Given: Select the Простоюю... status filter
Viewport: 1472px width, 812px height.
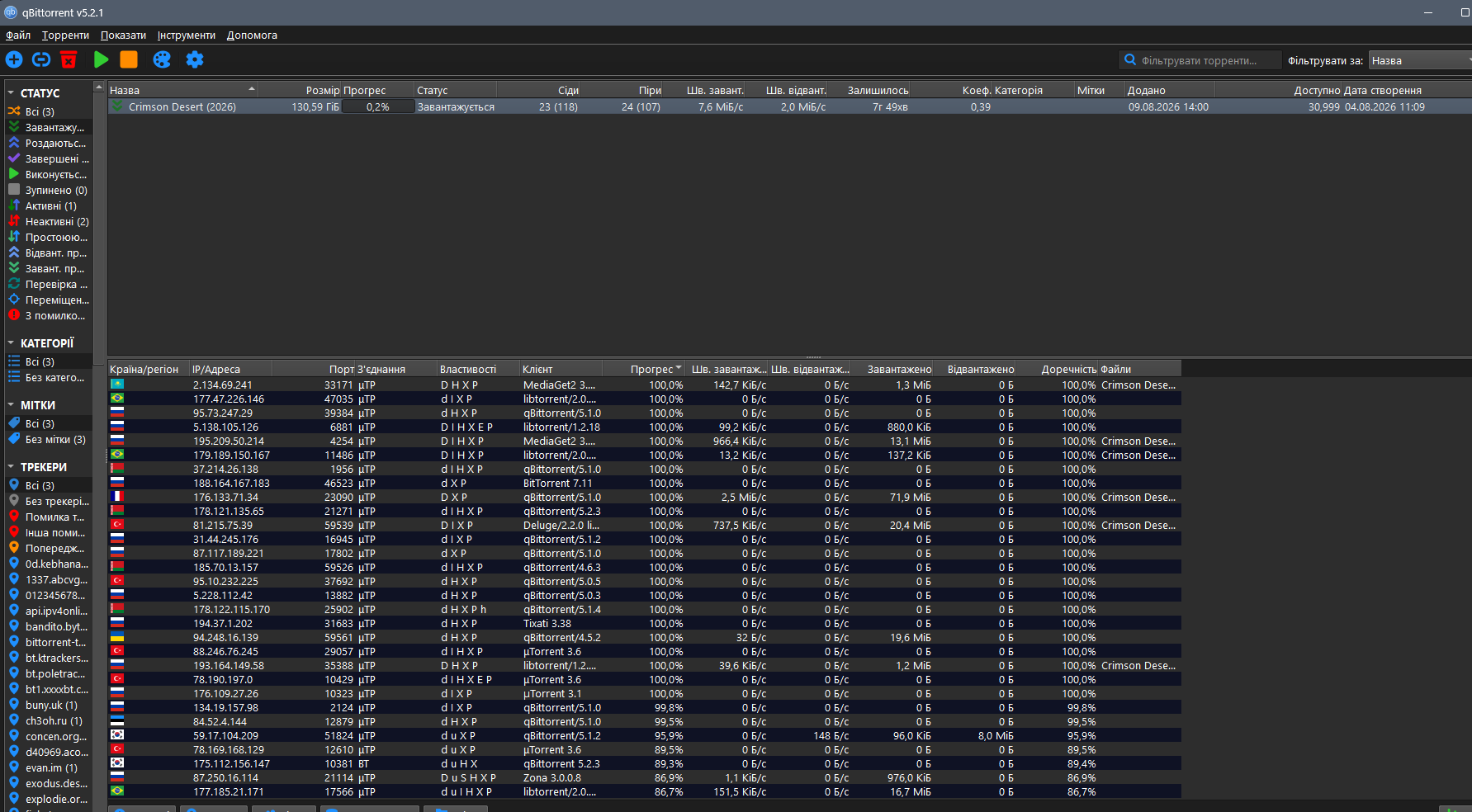Looking at the screenshot, I should click(x=48, y=237).
